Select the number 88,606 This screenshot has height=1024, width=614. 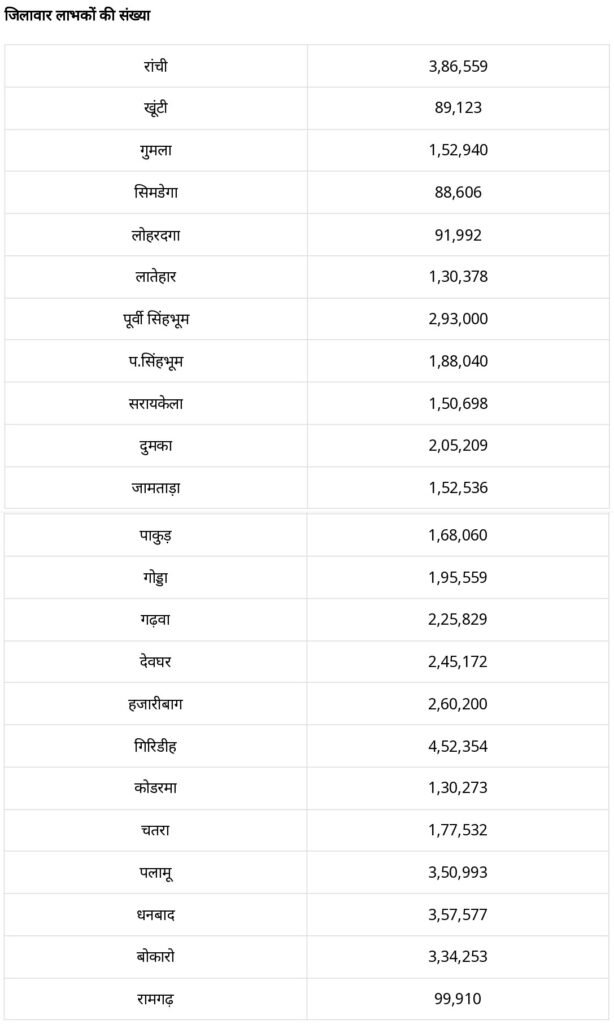pyautogui.click(x=457, y=192)
